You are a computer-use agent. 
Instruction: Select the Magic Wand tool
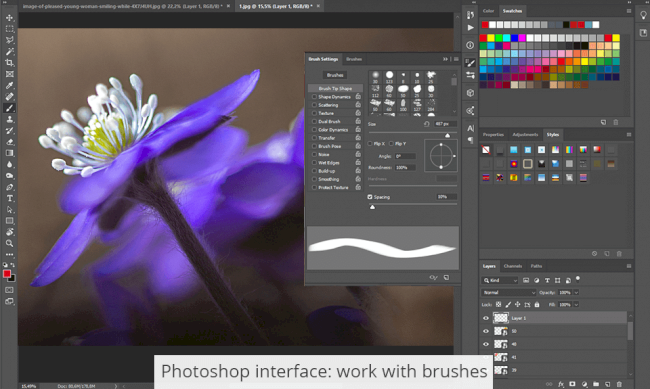(9, 51)
